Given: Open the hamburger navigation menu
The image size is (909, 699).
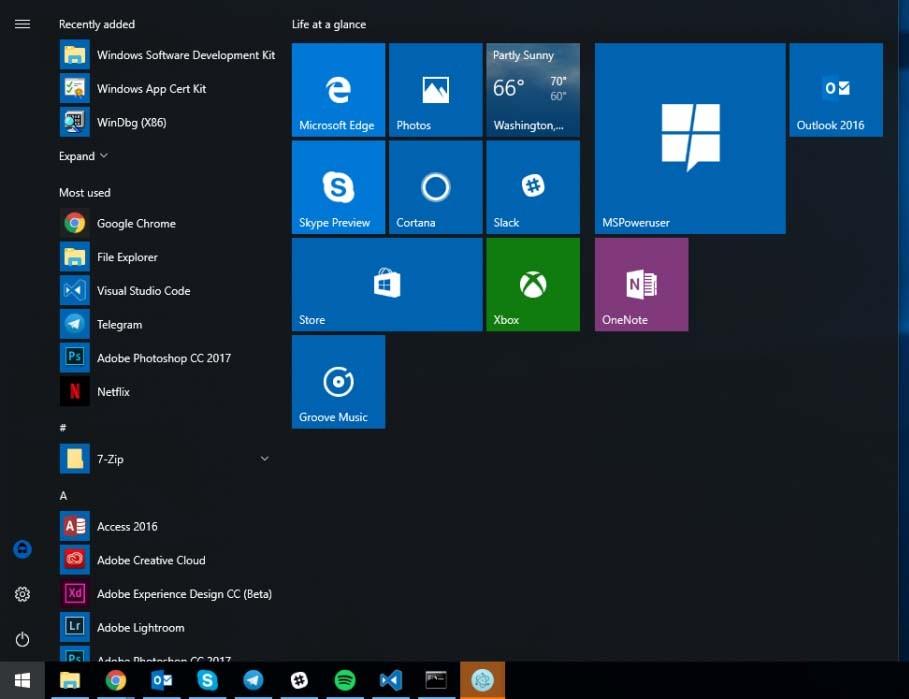Looking at the screenshot, I should tap(22, 24).
